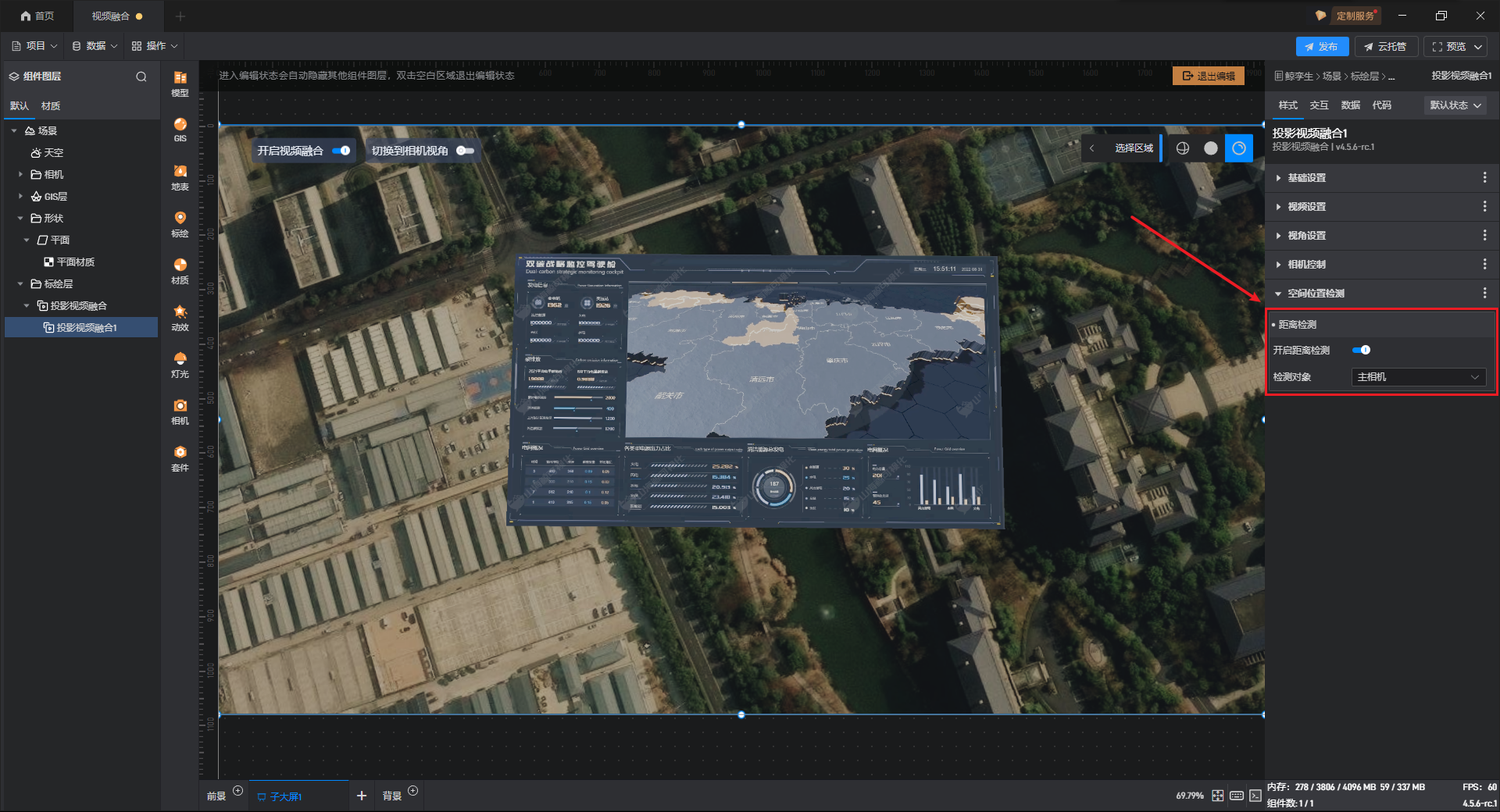Click the 发布 publish button
The height and width of the screenshot is (812, 1500).
(1321, 47)
